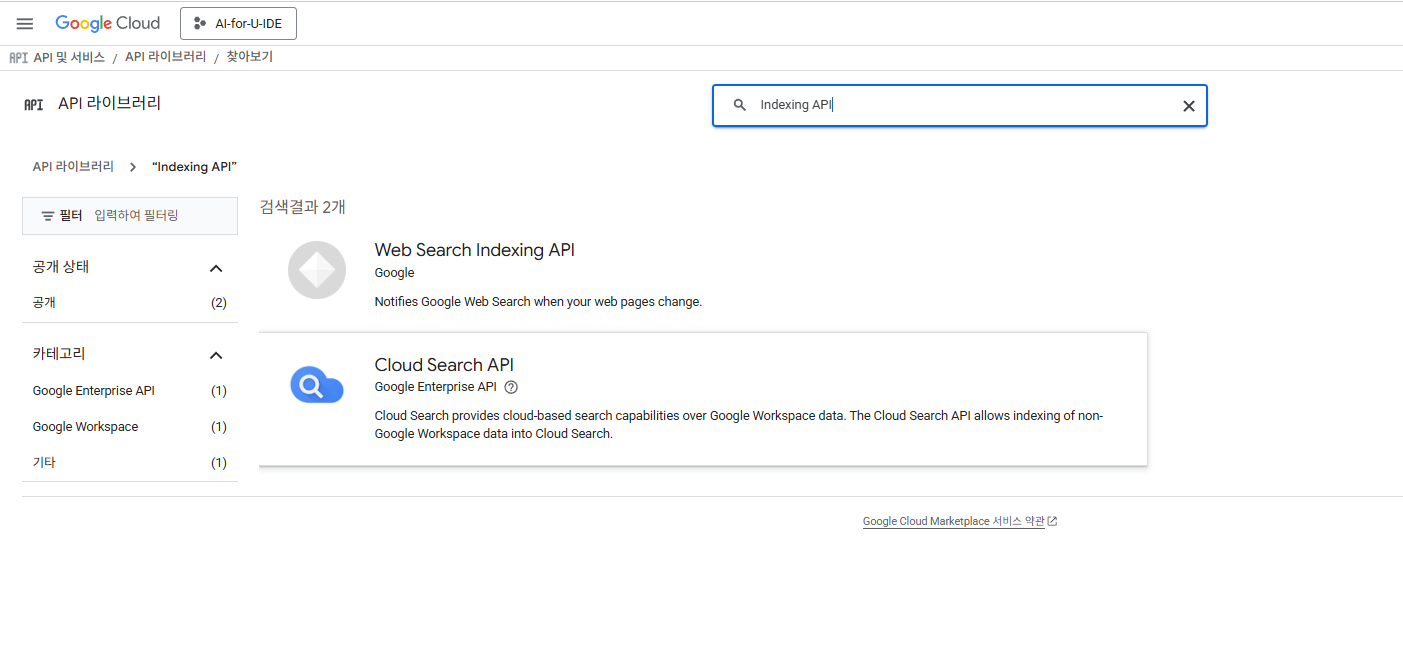Open the Web Search Indexing API result
This screenshot has height=657, width=1403.
click(474, 250)
